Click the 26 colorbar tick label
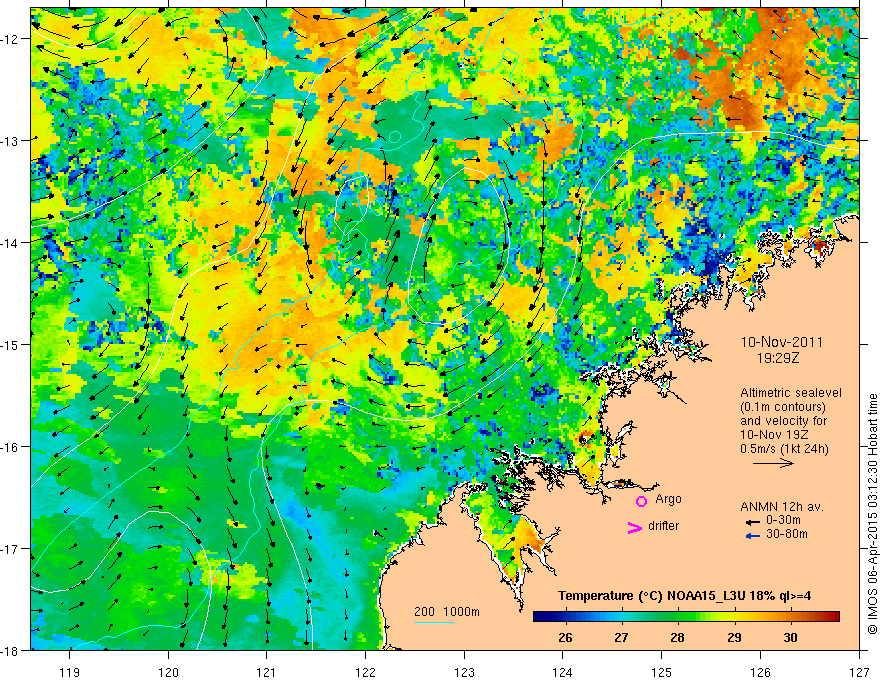Screen dimensions: 880x680 [565, 637]
